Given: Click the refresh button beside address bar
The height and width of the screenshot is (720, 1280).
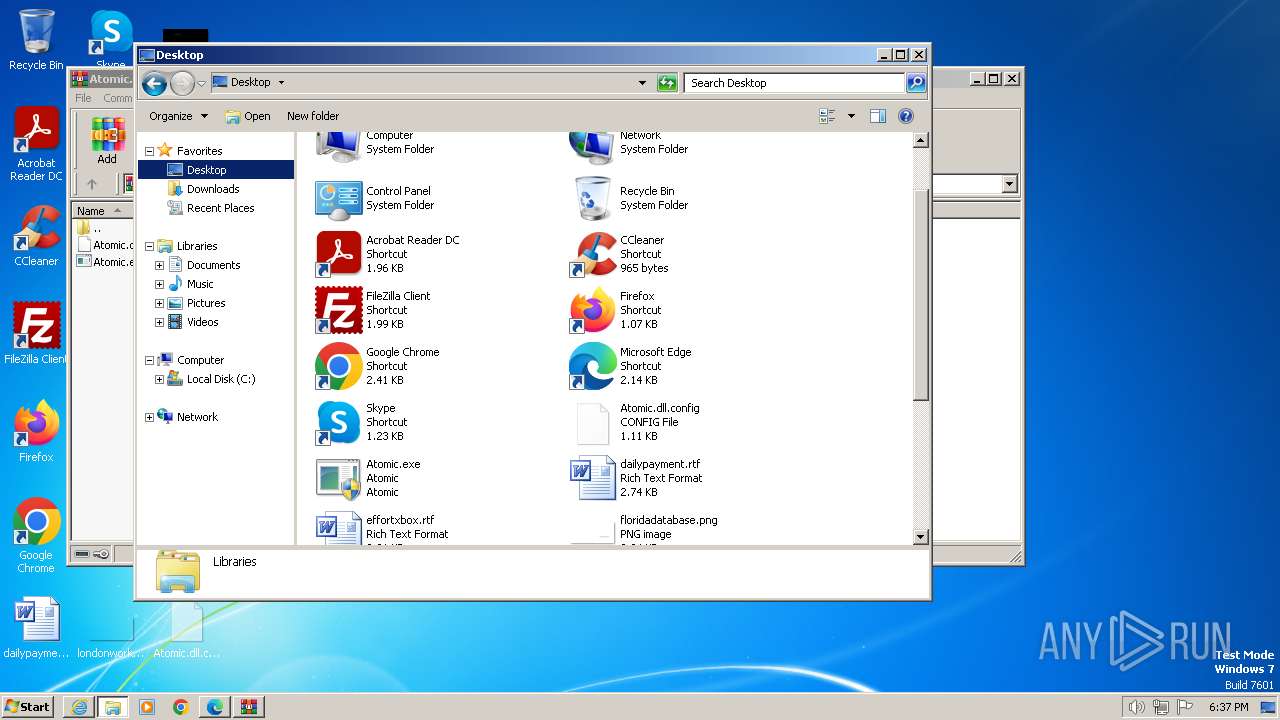Looking at the screenshot, I should (x=667, y=83).
